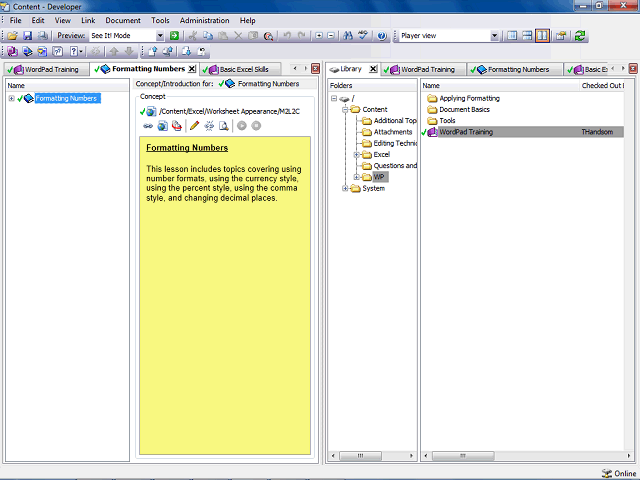This screenshot has width=640, height=480.
Task: Close the left Formatting Numbers tab
Action: (192, 69)
